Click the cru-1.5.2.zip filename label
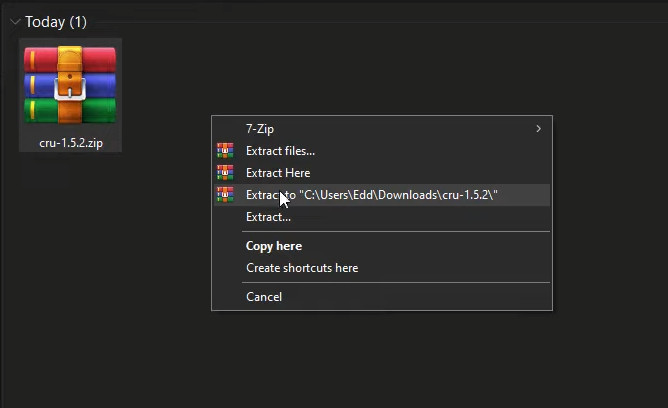 coord(70,143)
